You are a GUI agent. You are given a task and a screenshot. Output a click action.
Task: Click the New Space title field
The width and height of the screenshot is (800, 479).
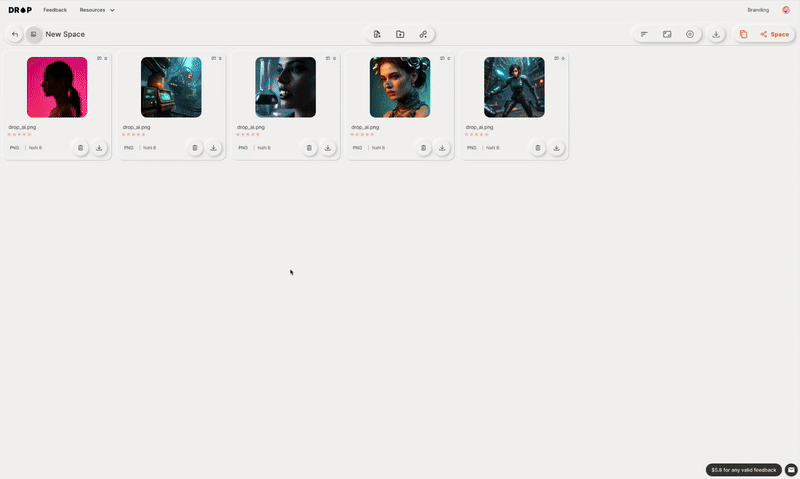65,34
